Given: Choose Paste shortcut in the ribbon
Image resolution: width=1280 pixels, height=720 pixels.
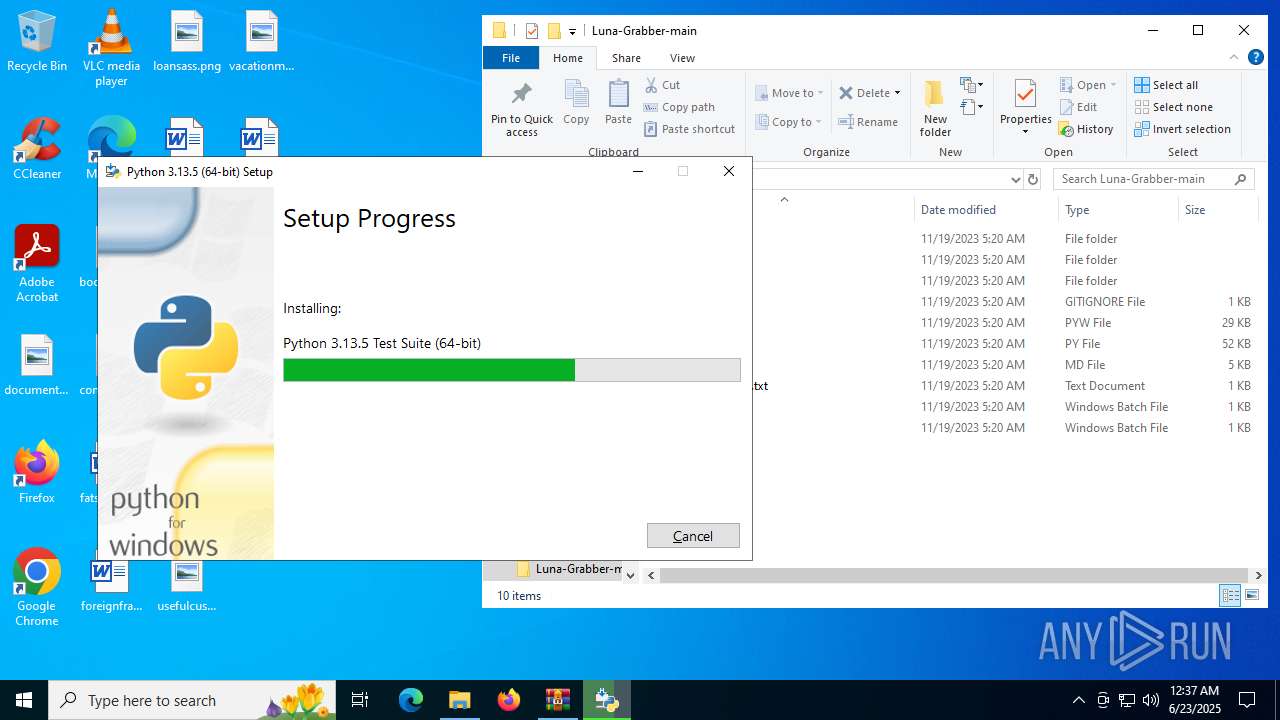Looking at the screenshot, I should 690,129.
